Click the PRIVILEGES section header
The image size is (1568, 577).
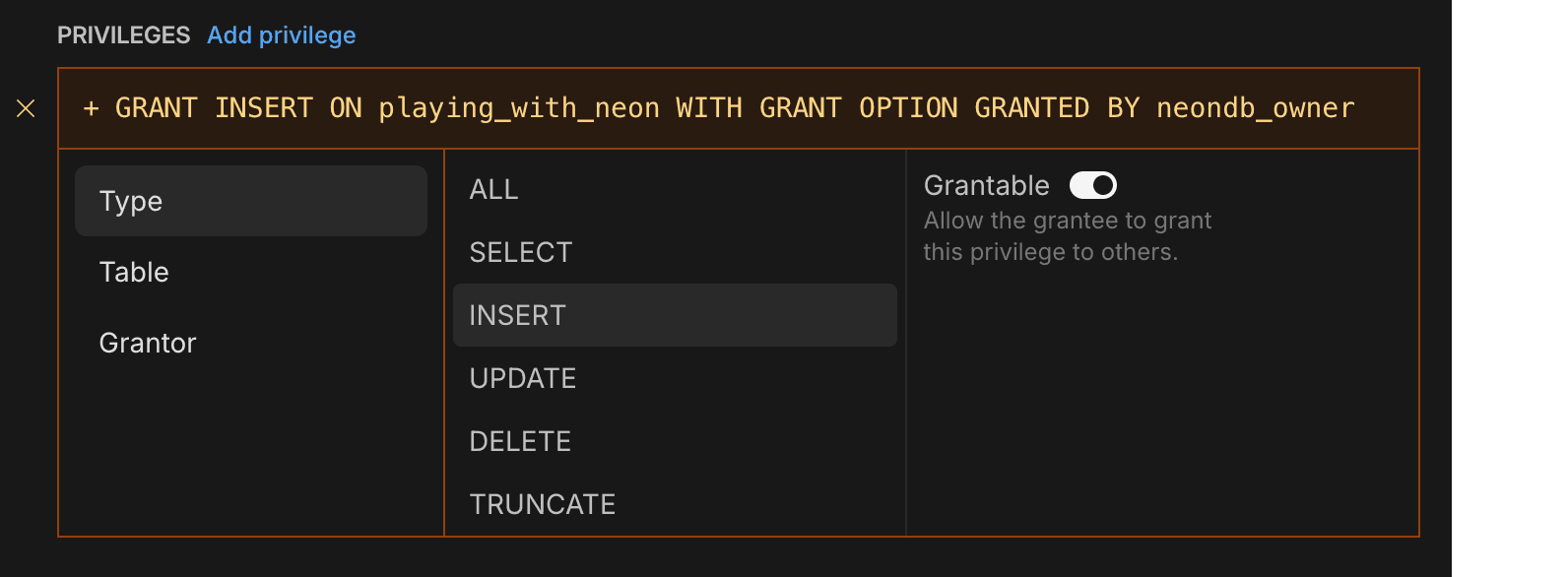[124, 34]
